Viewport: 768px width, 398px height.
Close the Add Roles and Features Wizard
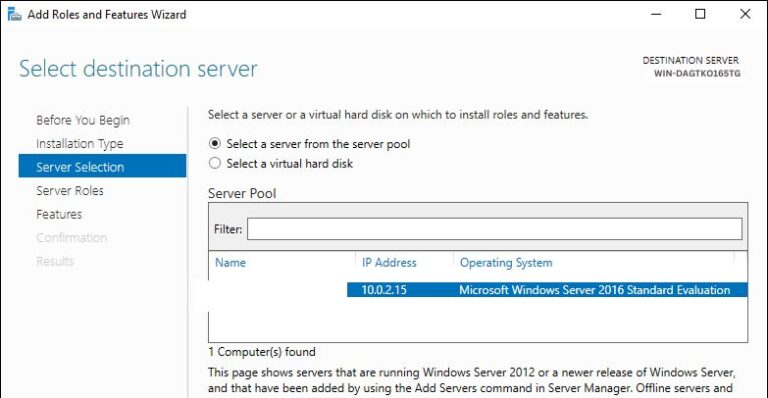745,14
